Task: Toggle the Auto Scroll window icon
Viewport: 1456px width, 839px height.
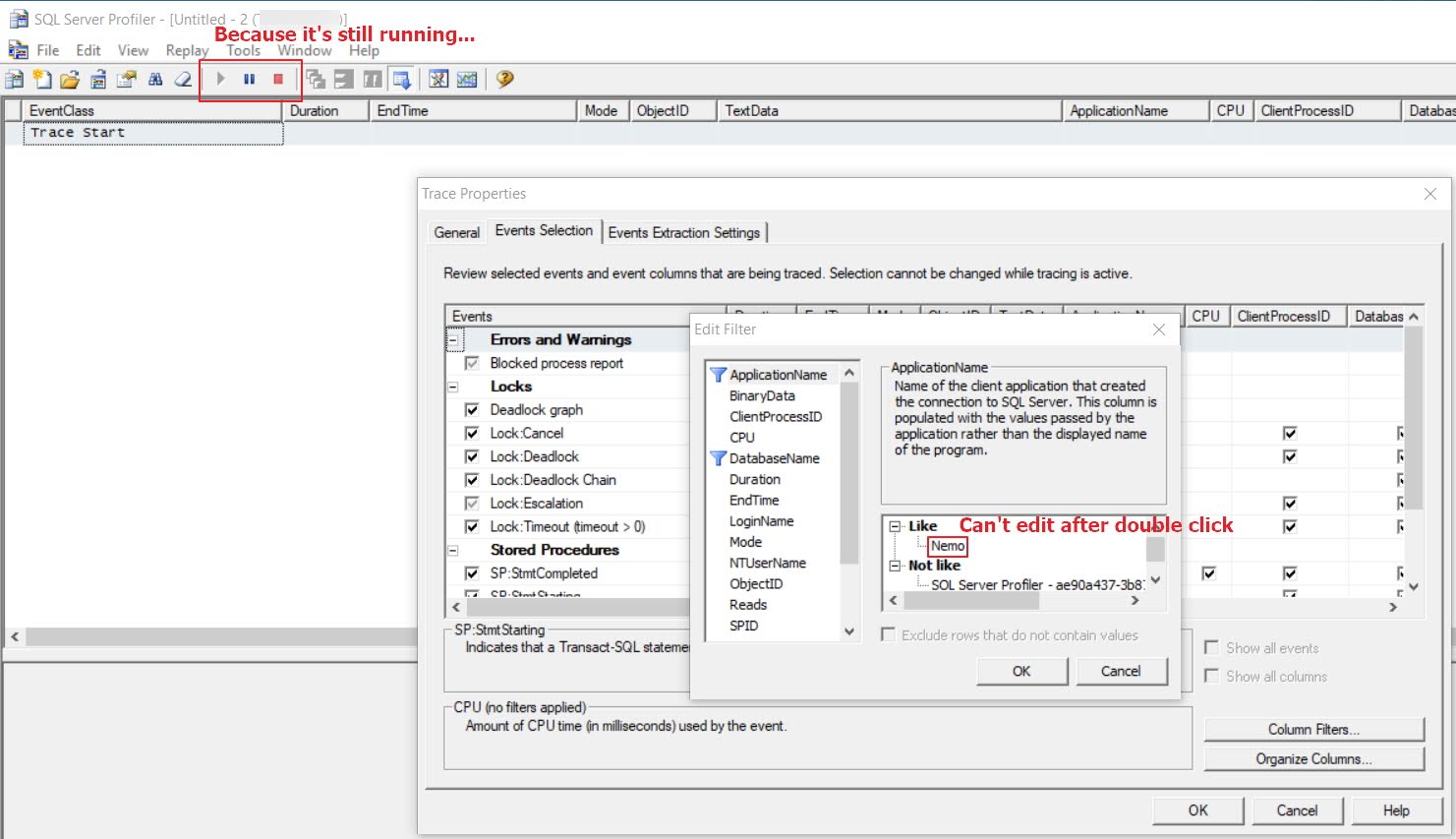Action: click(401, 80)
